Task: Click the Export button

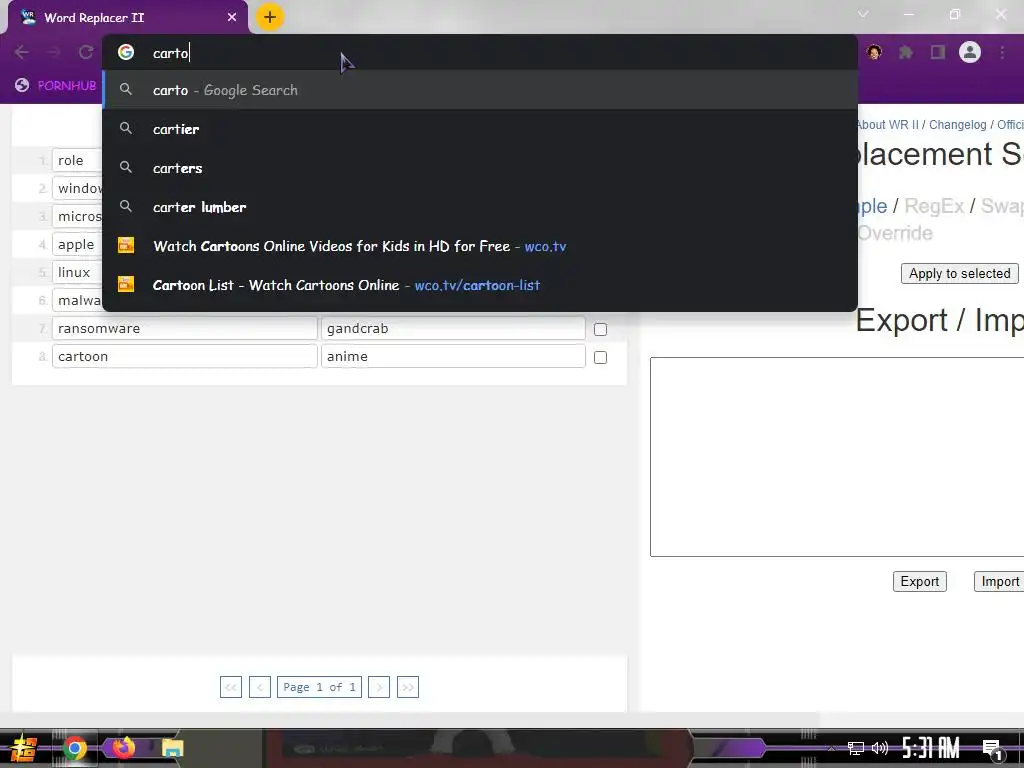Action: click(920, 582)
